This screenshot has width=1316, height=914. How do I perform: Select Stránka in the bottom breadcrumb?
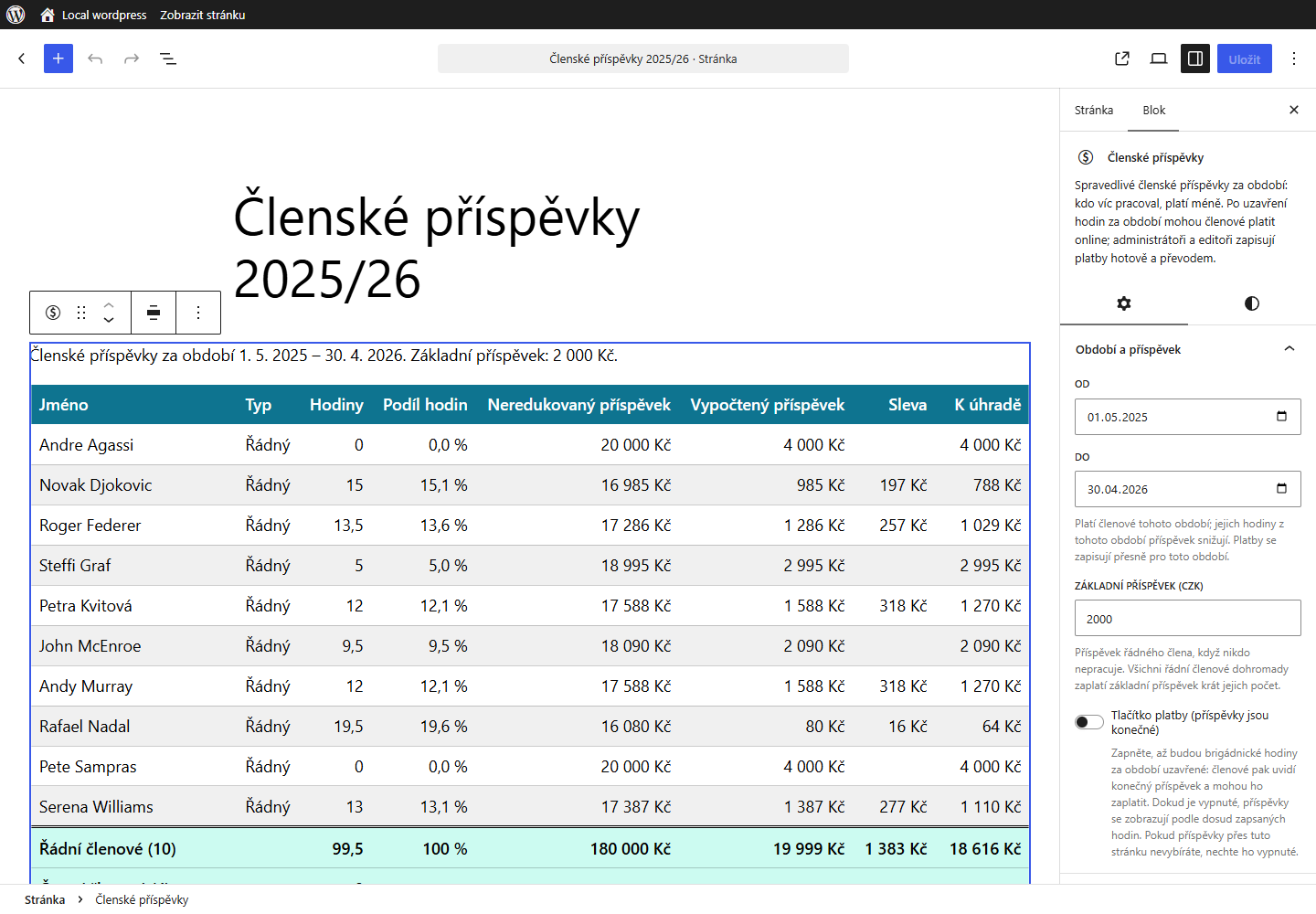pos(45,899)
